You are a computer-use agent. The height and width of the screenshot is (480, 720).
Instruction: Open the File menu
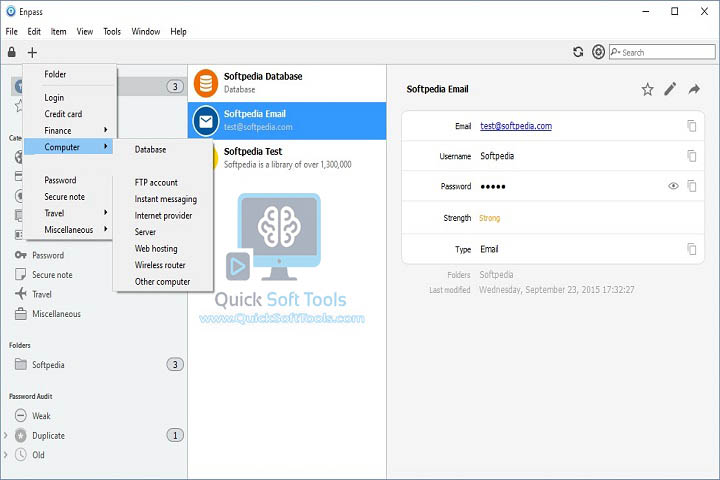coord(11,32)
